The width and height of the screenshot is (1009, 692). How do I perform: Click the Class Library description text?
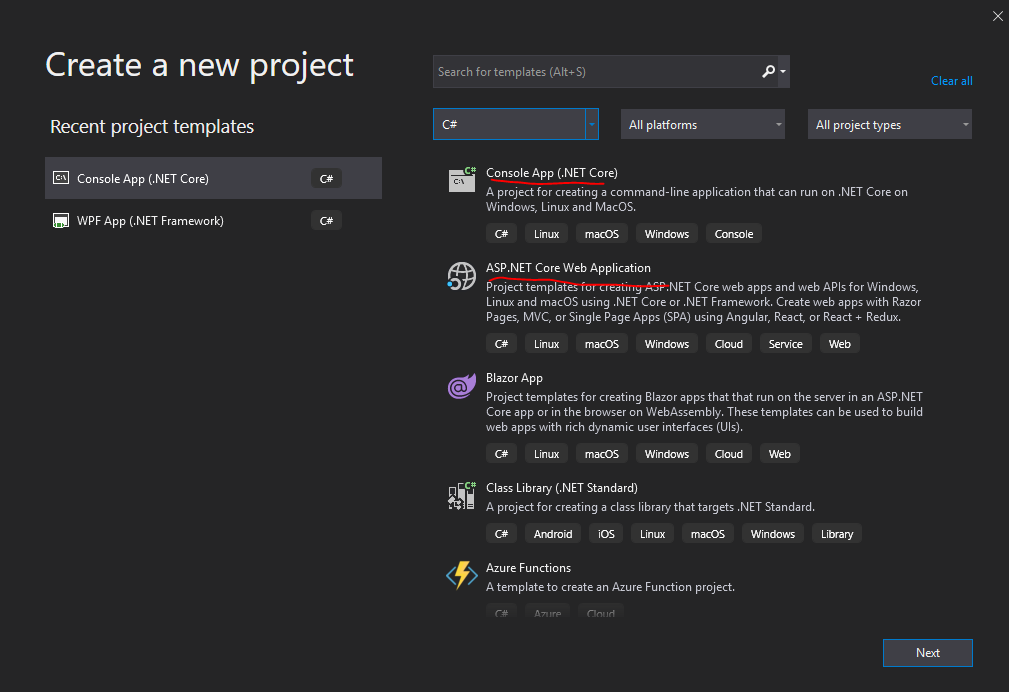coord(650,507)
